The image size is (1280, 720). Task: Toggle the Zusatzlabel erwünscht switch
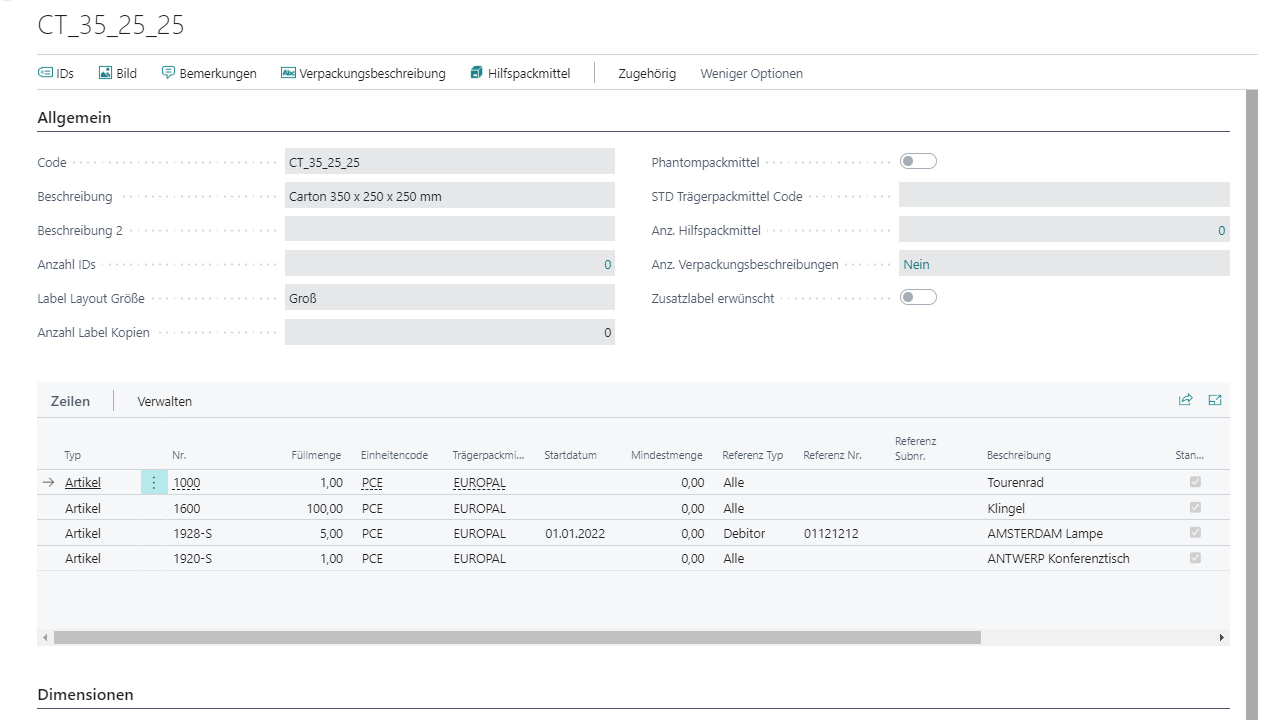click(x=918, y=297)
